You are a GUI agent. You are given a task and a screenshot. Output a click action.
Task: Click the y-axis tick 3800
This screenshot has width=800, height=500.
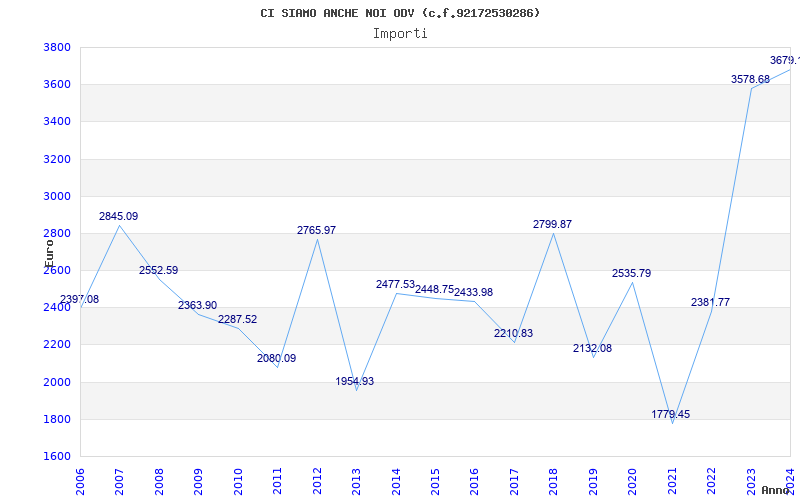click(x=57, y=47)
